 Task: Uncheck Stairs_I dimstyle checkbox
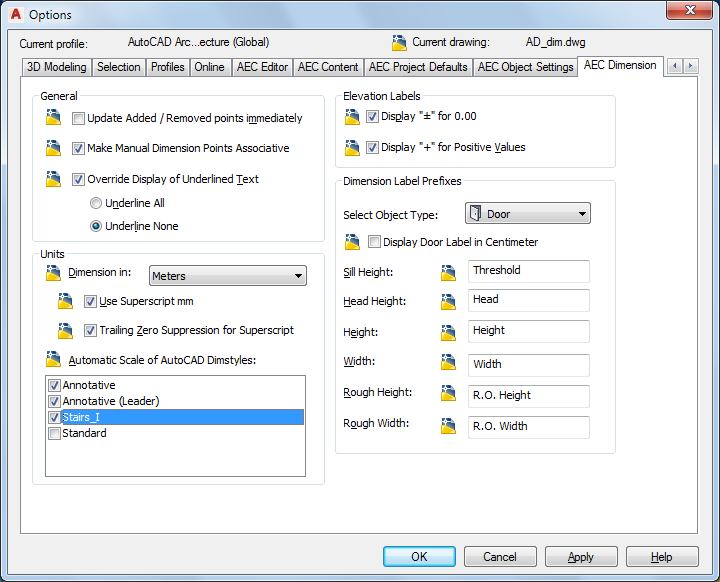(54, 417)
